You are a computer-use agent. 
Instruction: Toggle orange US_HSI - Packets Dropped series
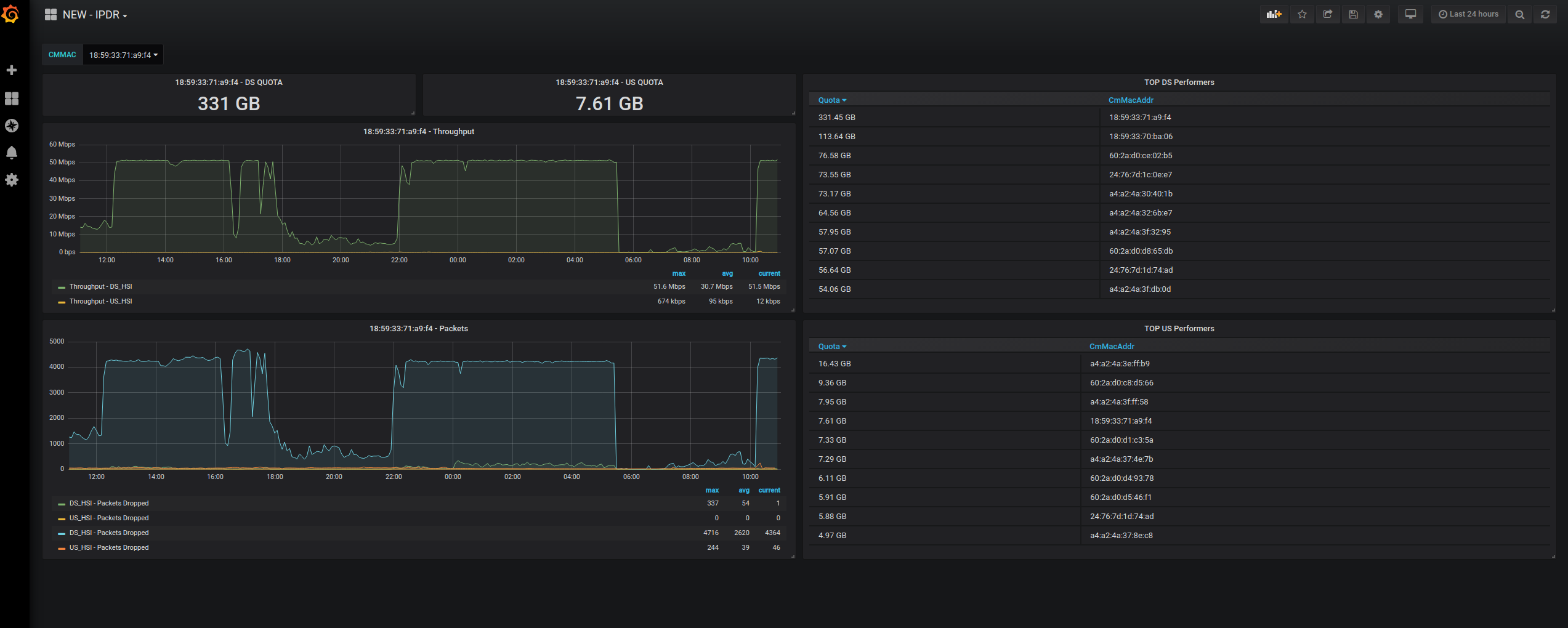(109, 548)
